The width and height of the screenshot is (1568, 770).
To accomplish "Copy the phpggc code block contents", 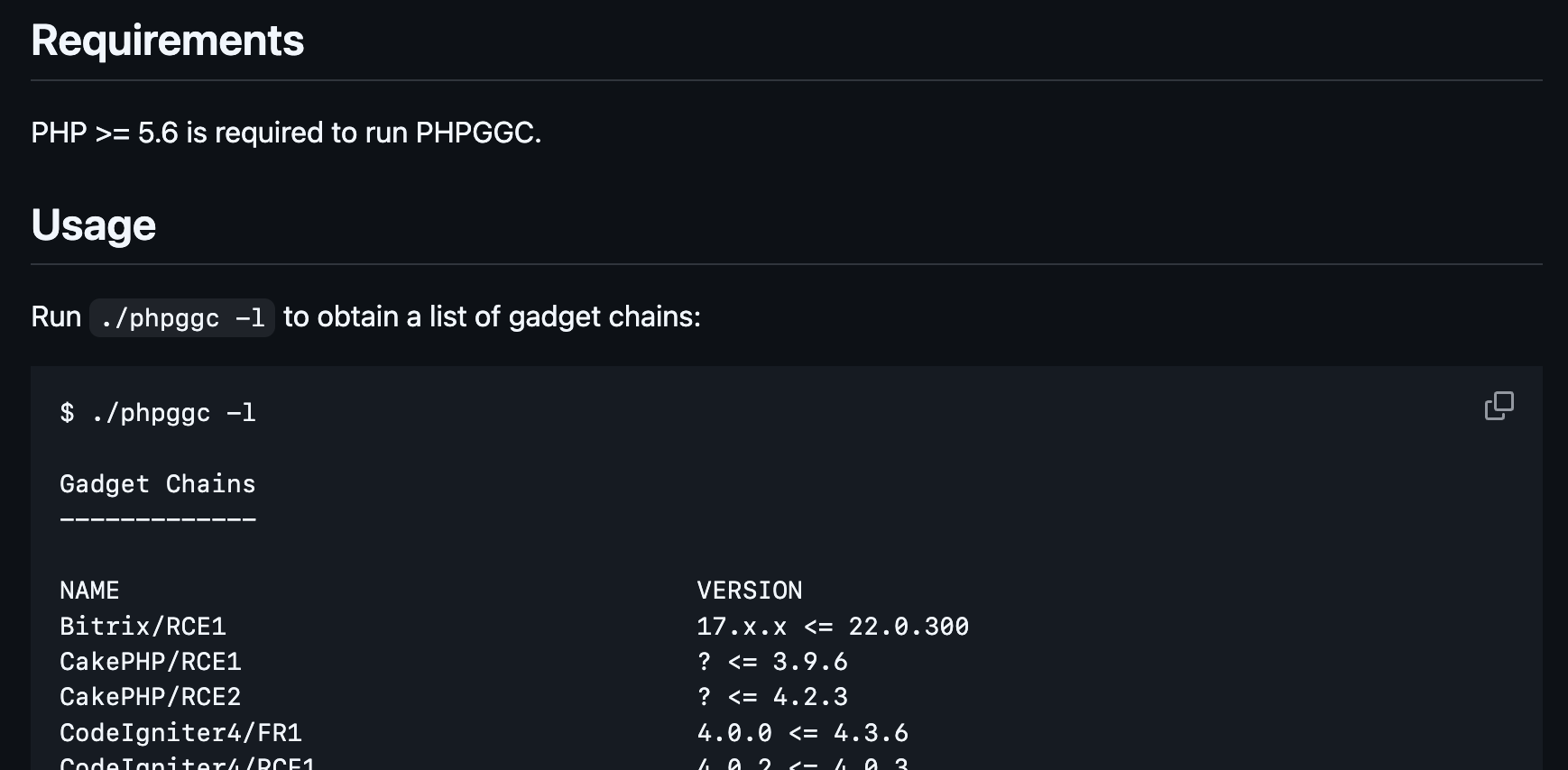I will click(x=1499, y=406).
